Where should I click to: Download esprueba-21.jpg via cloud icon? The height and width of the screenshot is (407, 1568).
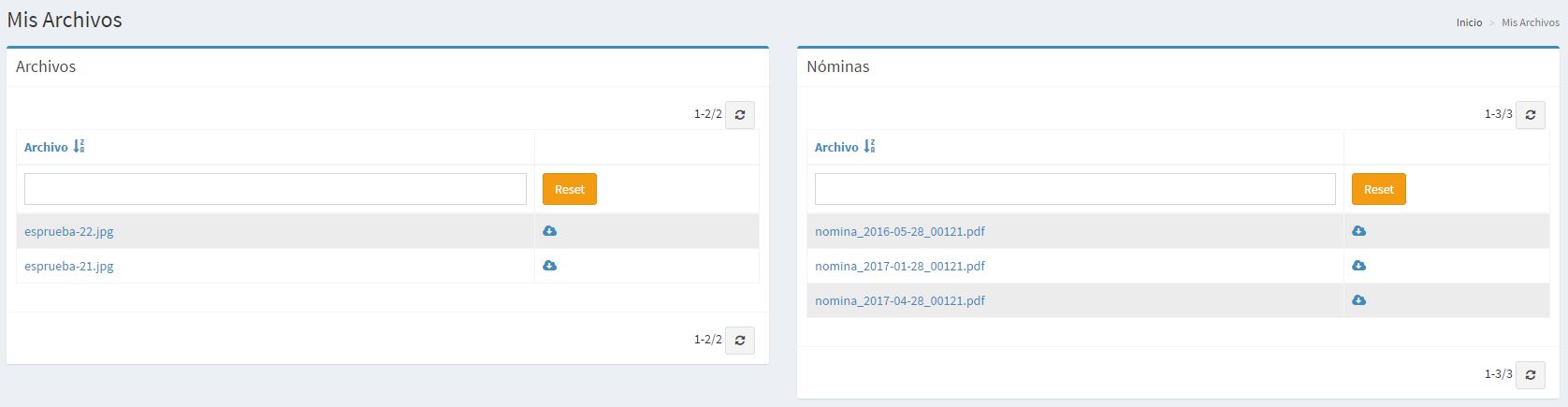550,266
